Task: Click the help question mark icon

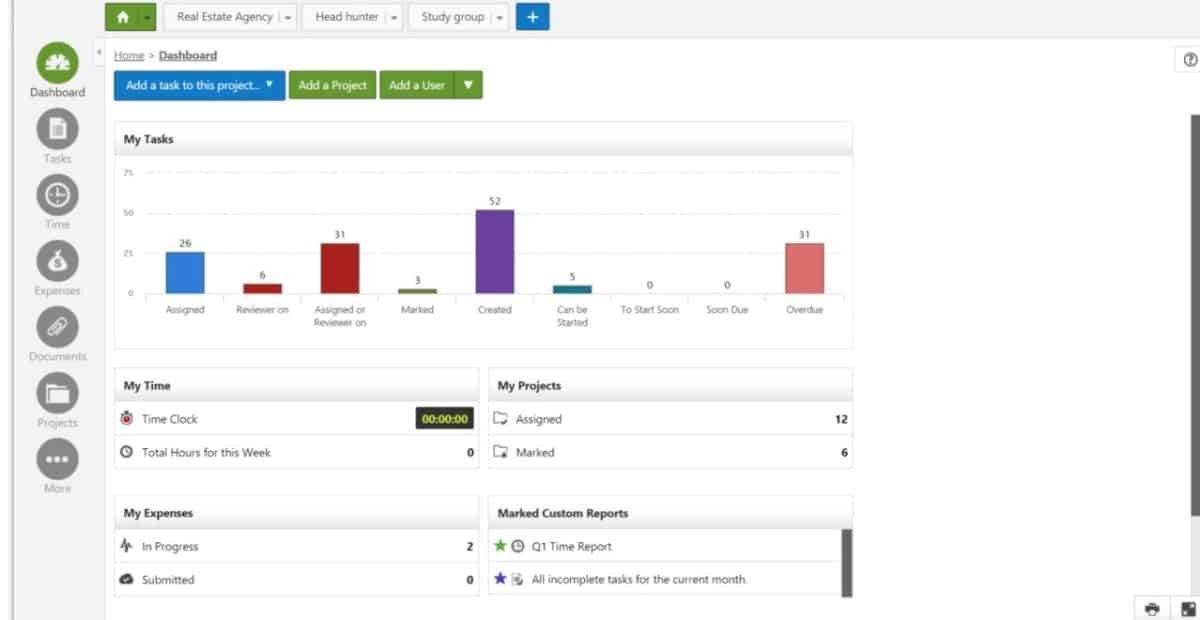Action: coord(1189,60)
